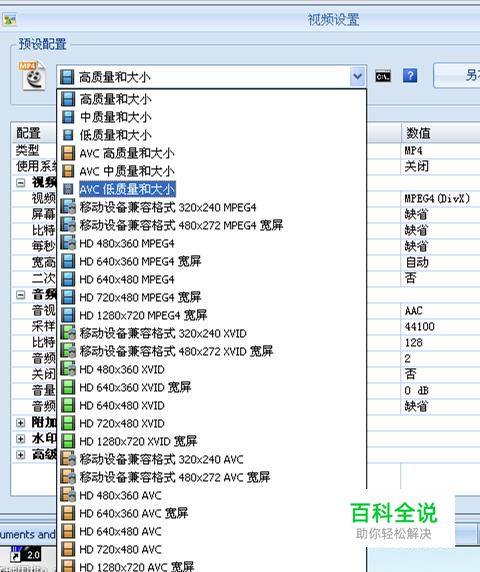The width and height of the screenshot is (480, 572).
Task: Open the preset configuration dropdown arrow
Action: pos(357,77)
